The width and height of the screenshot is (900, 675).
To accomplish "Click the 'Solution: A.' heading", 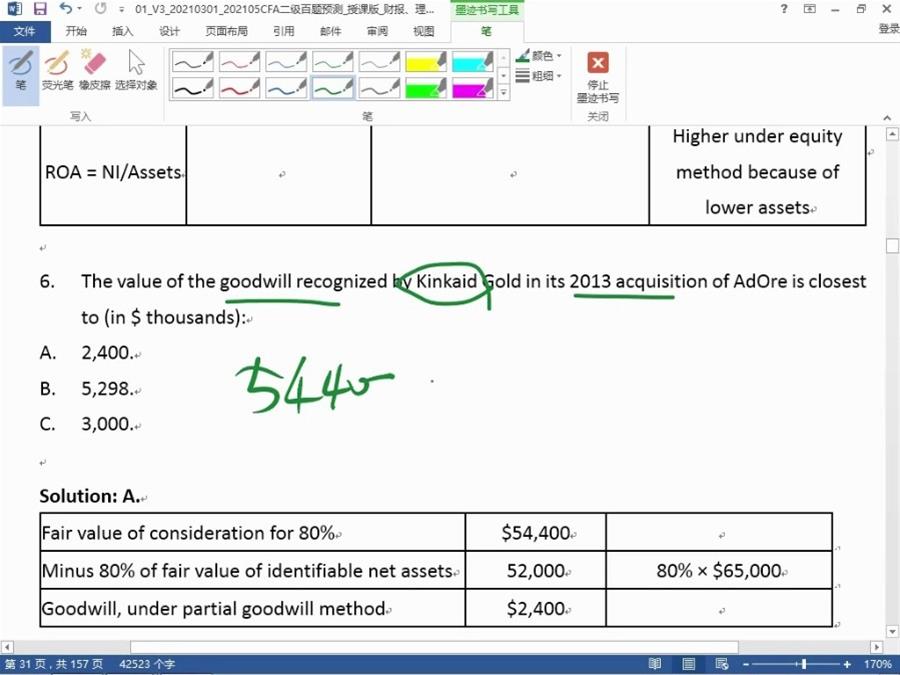I will [x=90, y=495].
